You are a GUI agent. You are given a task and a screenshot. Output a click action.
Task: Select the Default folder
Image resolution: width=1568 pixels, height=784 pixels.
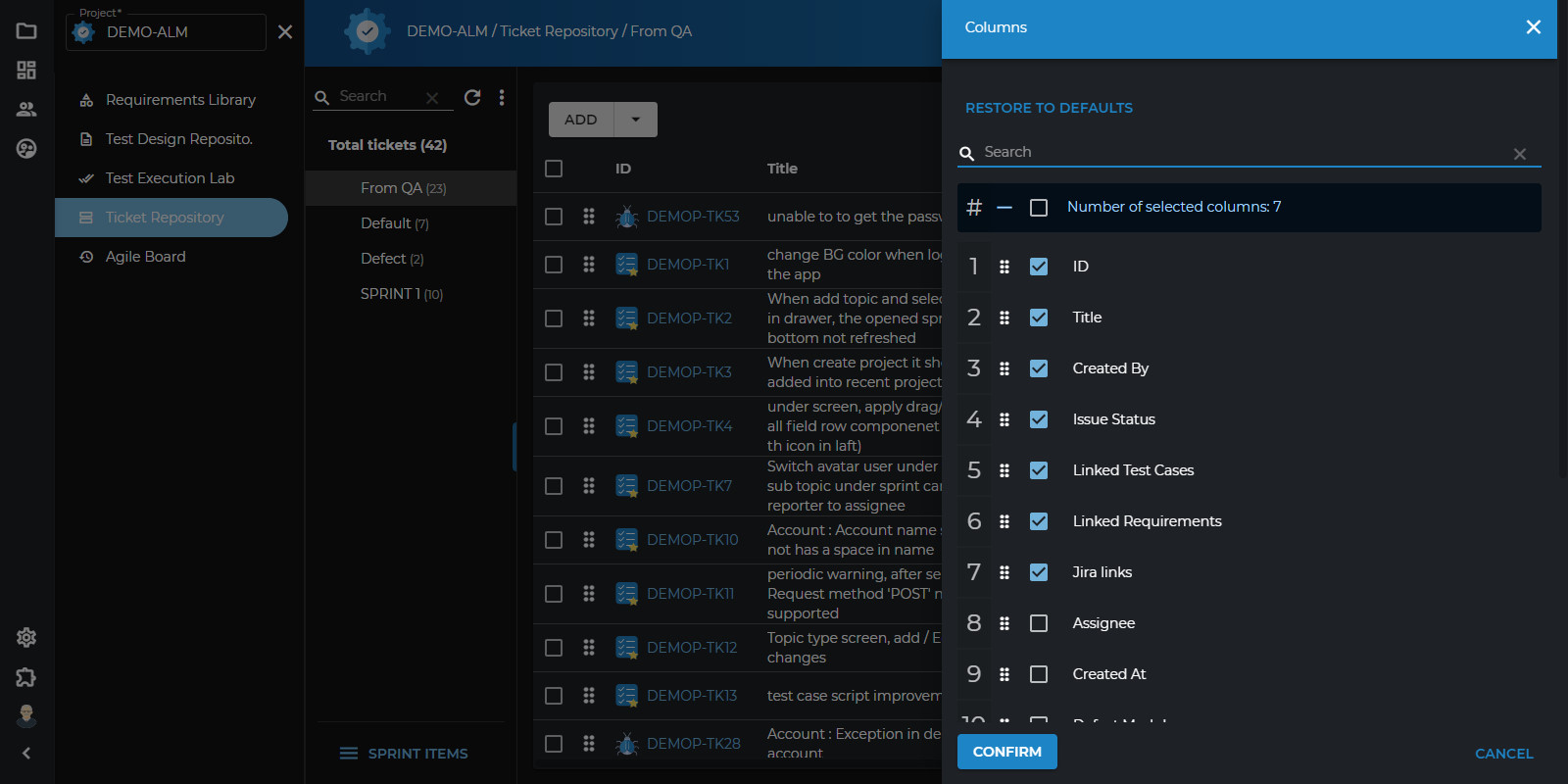point(411,223)
